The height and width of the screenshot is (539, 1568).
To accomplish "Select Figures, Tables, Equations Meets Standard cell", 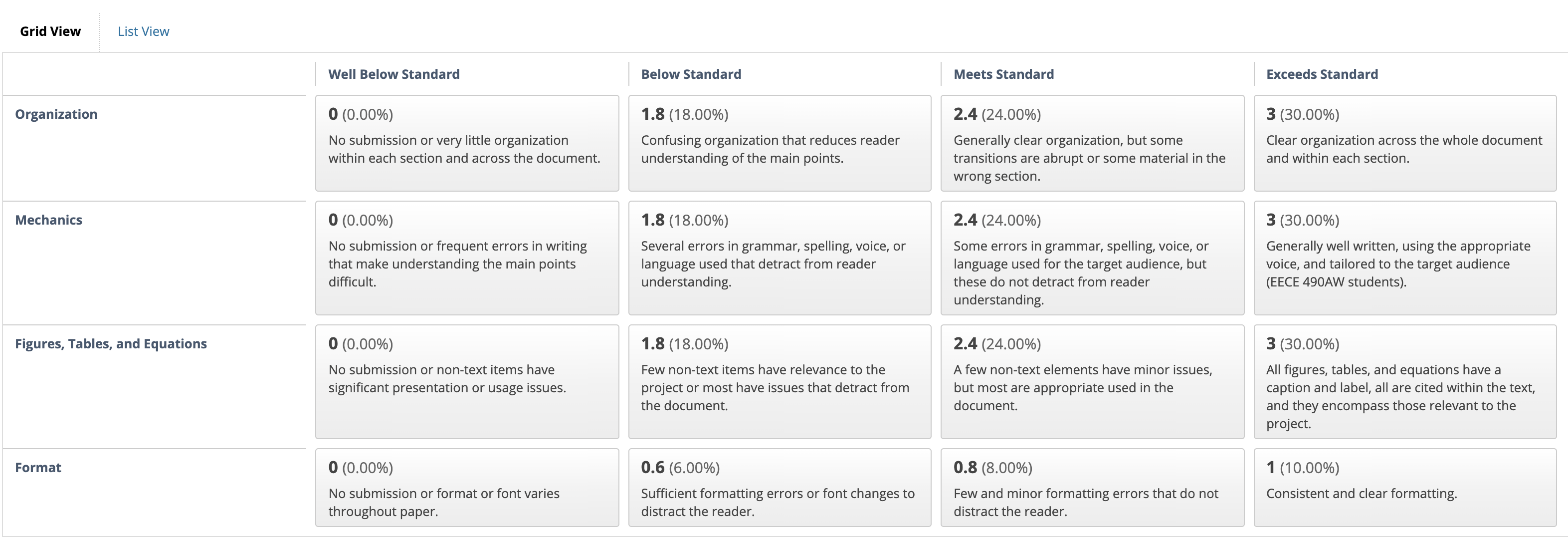I will (1092, 382).
